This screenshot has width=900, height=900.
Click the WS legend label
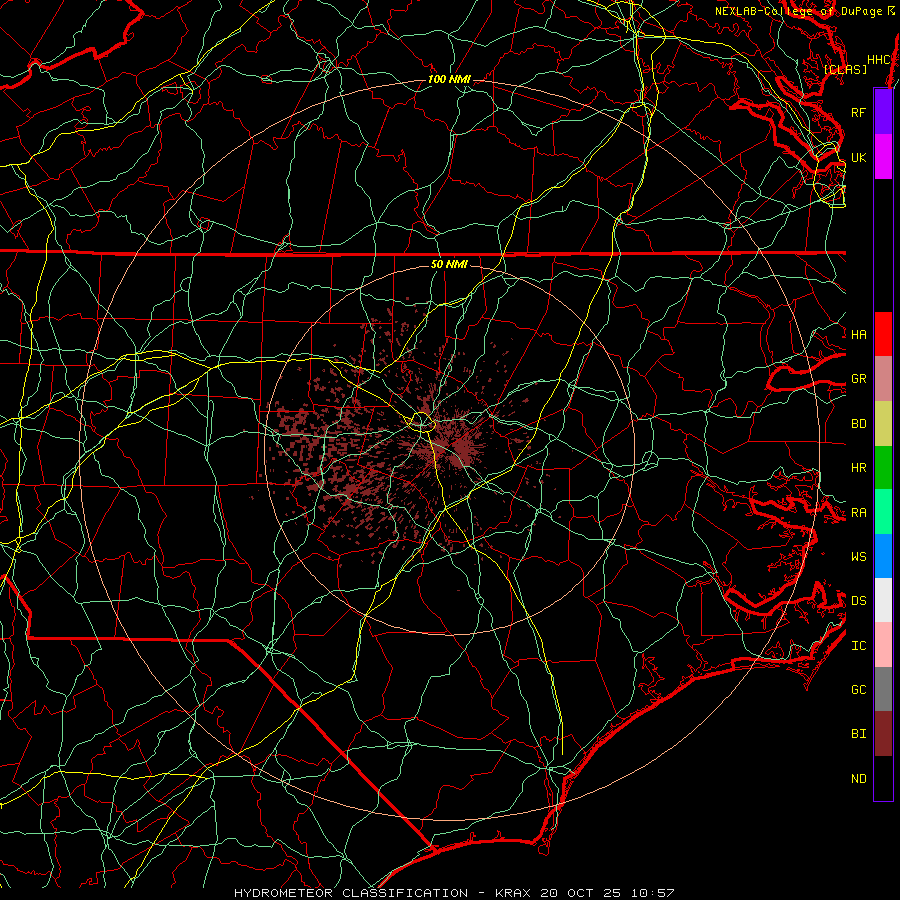858,556
